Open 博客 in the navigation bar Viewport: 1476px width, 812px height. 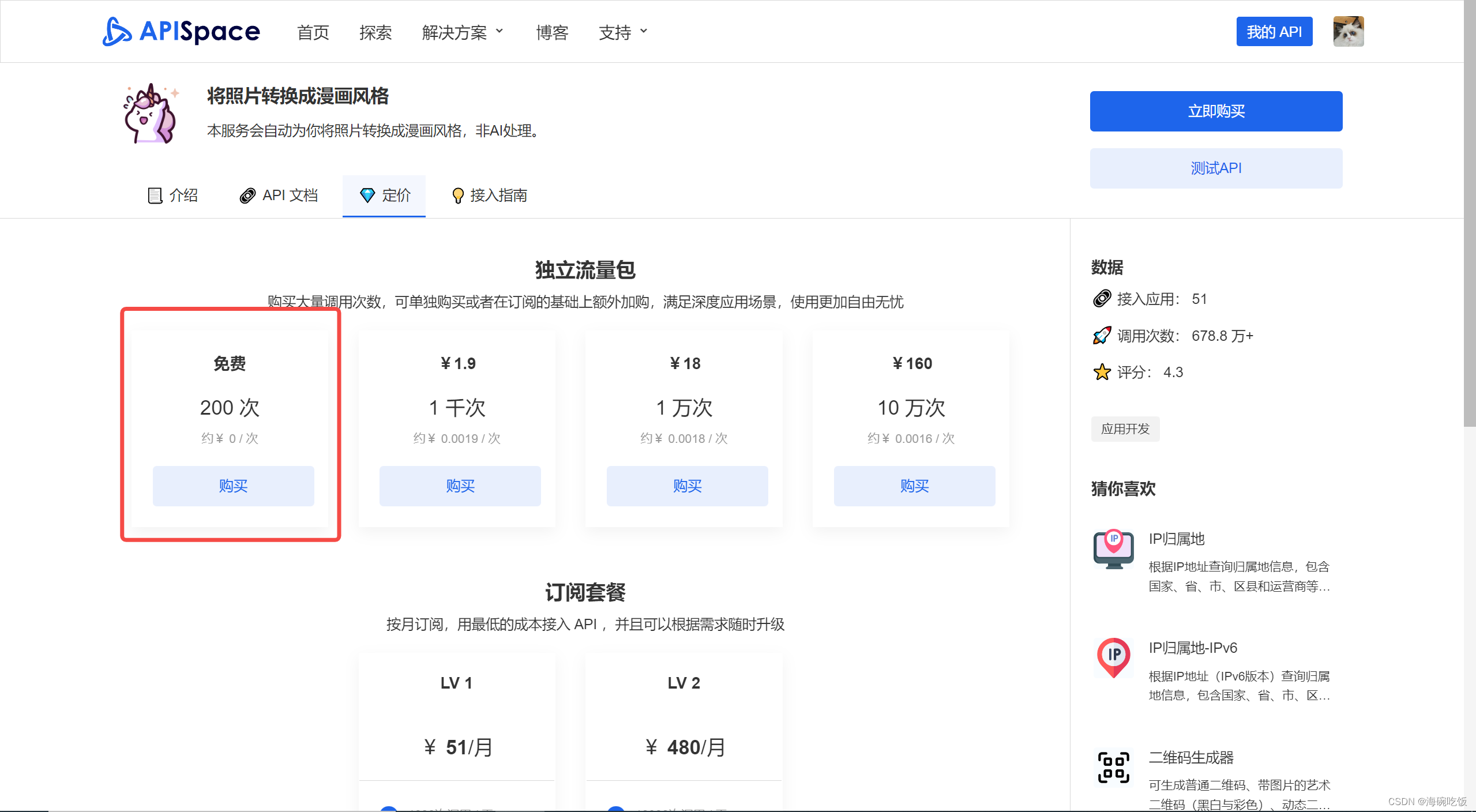[552, 32]
